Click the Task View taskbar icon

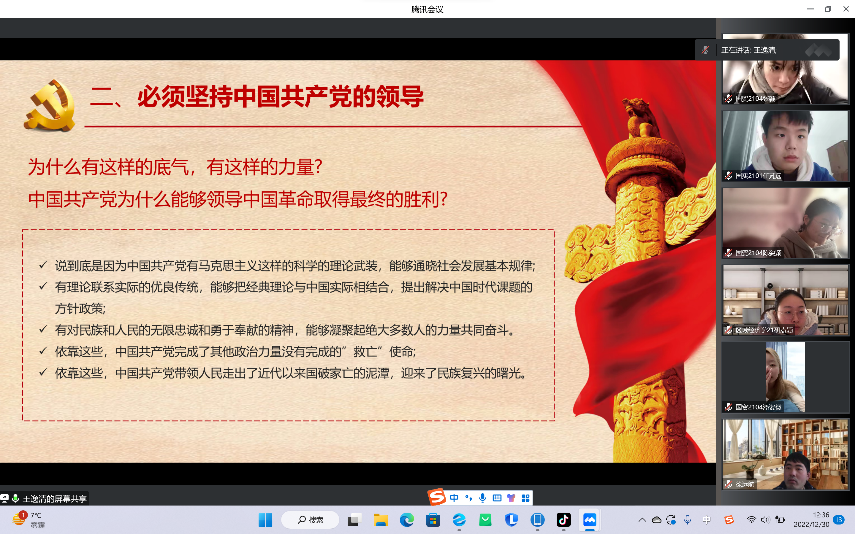coord(354,520)
